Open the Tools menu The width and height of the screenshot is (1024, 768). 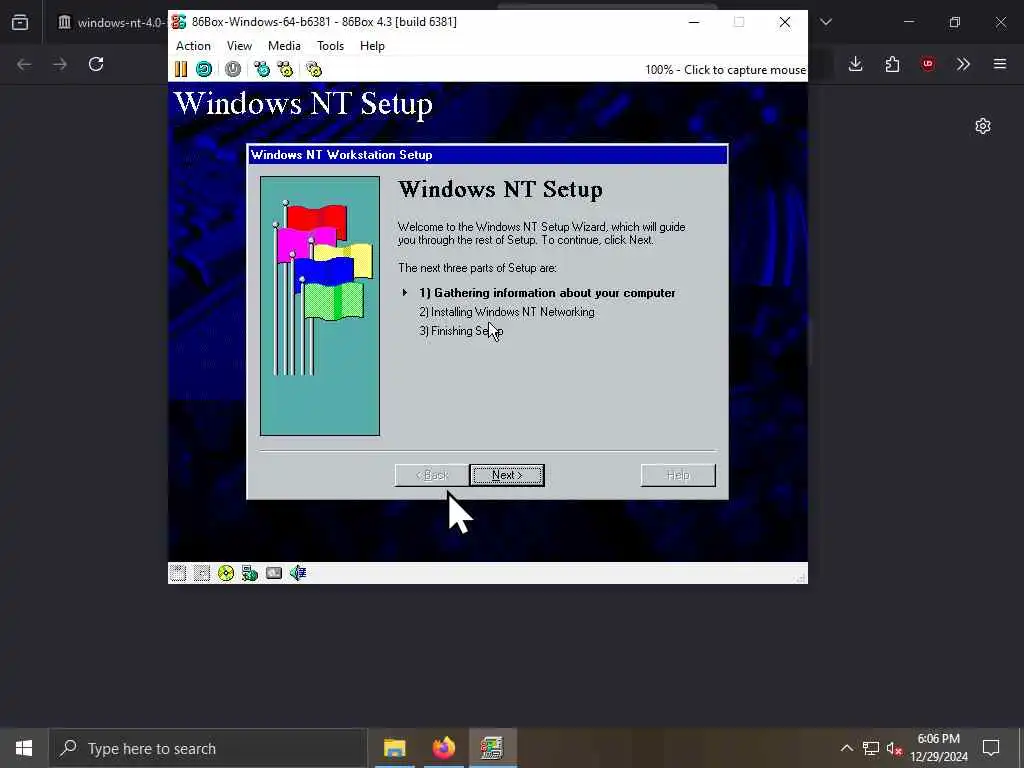(x=330, y=46)
